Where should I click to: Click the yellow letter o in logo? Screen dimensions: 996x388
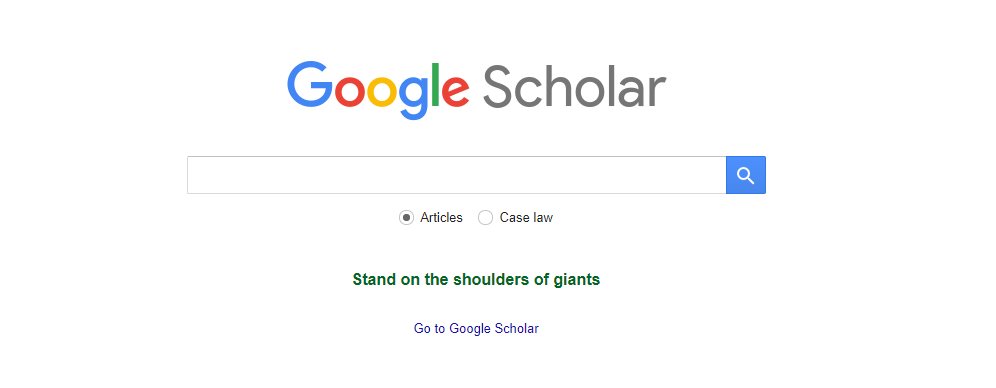point(382,92)
